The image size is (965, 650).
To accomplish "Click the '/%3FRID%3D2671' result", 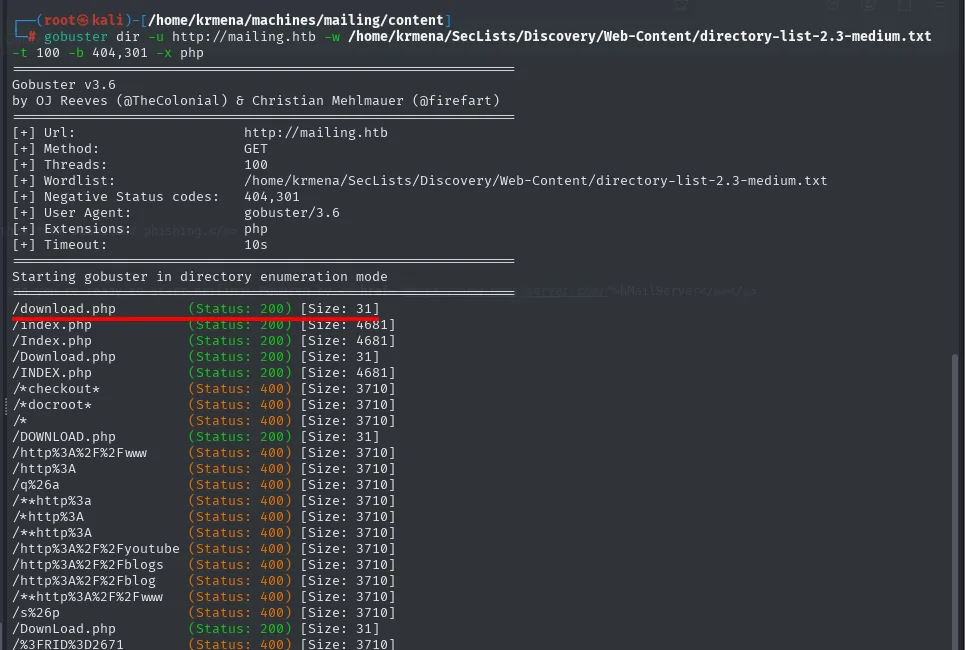I will coord(68,644).
